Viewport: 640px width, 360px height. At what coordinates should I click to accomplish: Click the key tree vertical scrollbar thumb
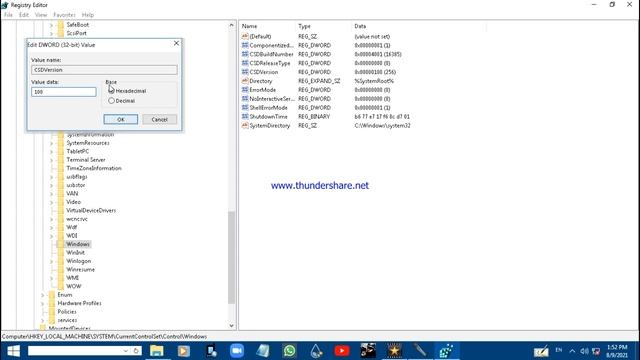click(231, 257)
